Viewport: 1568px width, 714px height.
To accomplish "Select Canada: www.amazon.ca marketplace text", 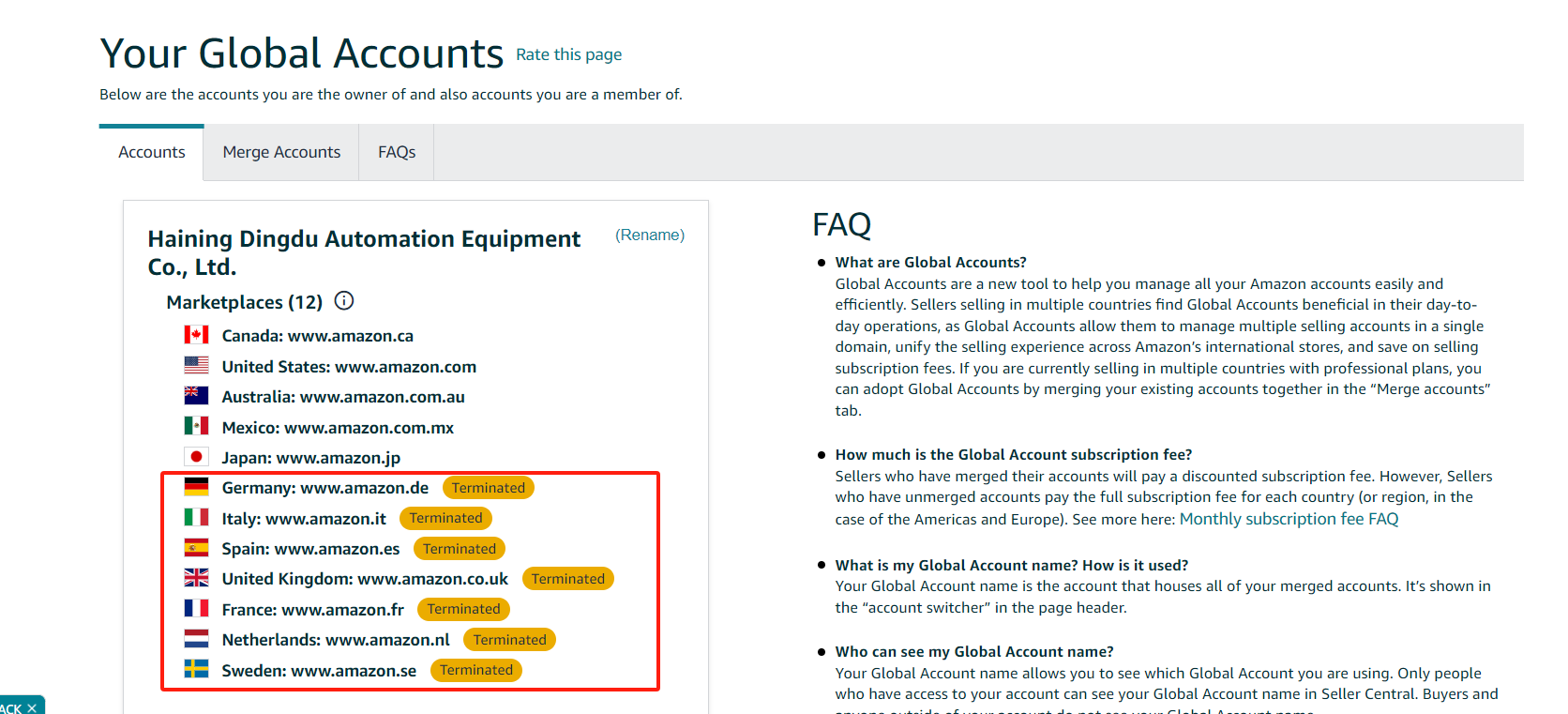I will click(317, 336).
